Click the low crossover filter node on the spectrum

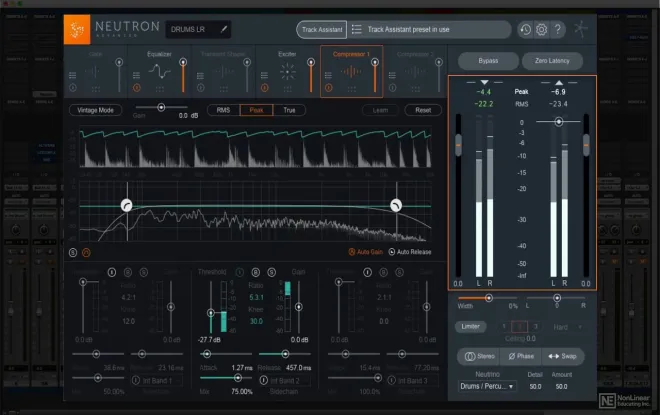(126, 205)
